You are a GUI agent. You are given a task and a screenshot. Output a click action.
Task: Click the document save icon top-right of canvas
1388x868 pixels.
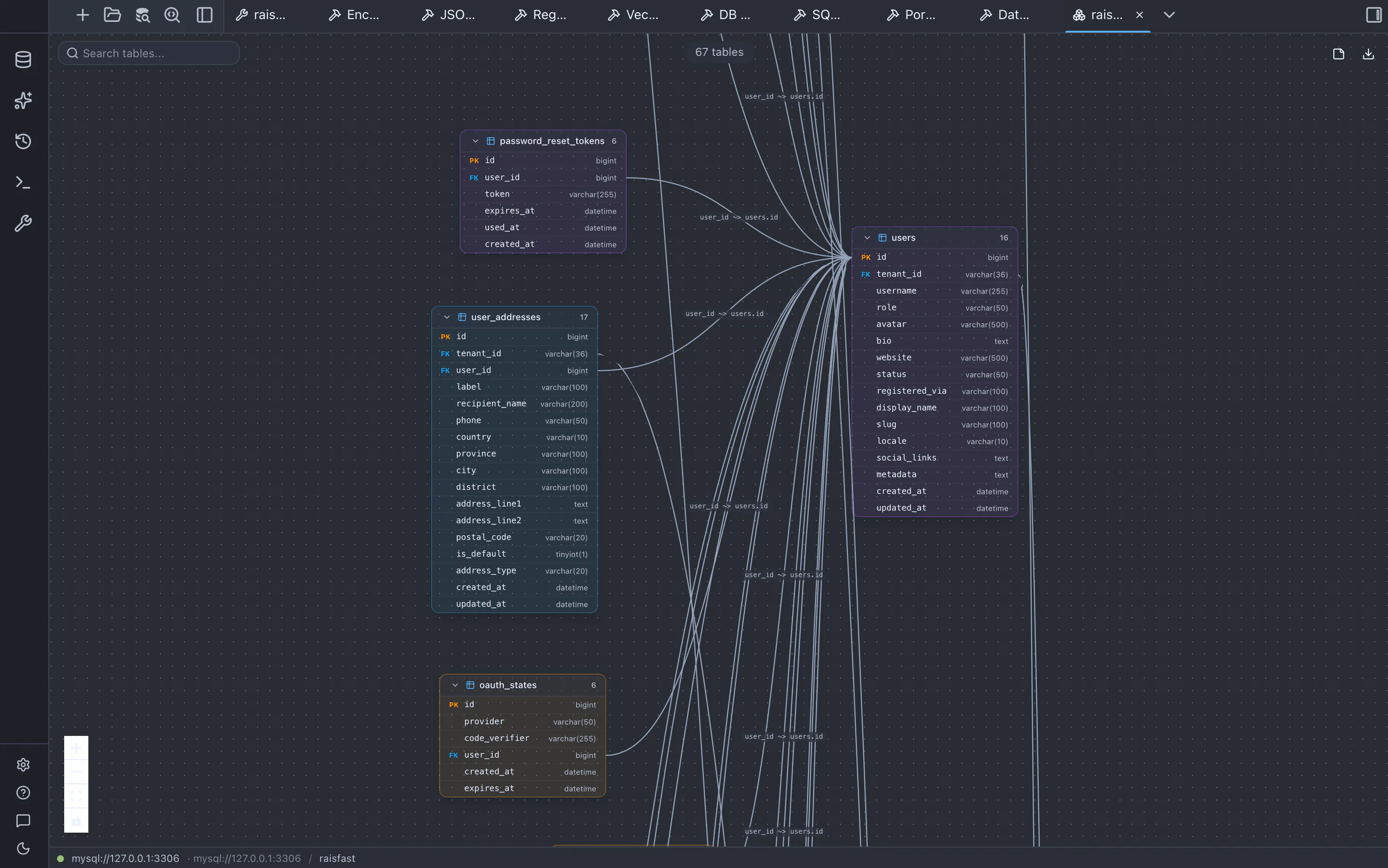[1339, 54]
